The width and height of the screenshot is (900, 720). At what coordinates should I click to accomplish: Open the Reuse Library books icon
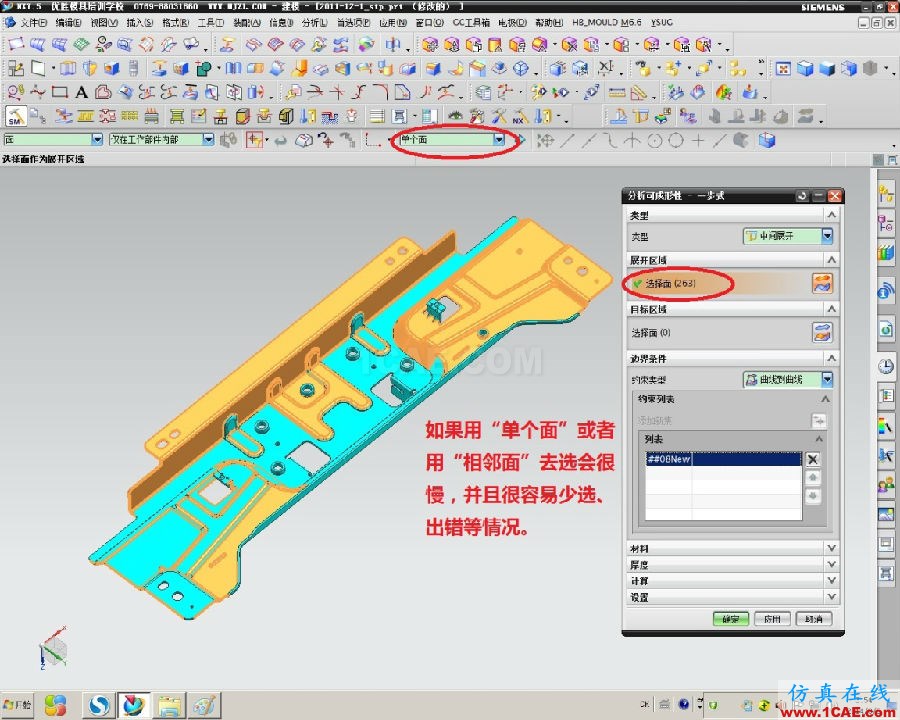tap(886, 253)
